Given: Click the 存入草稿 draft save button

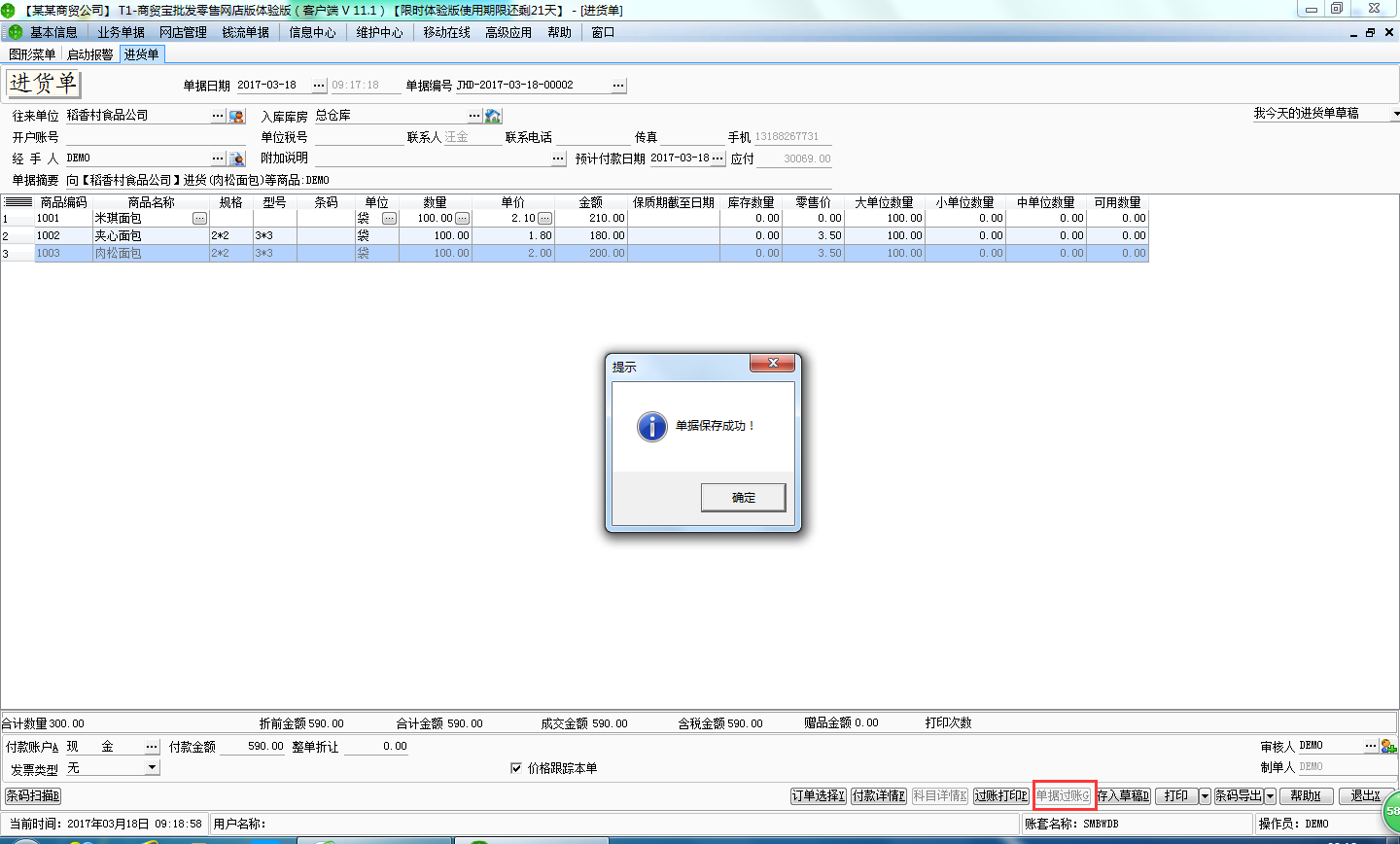Looking at the screenshot, I should 1123,795.
